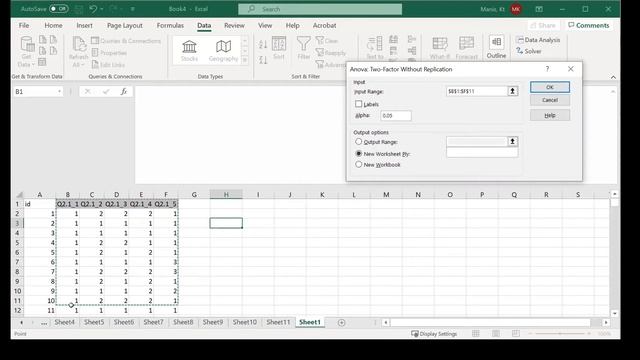Switch to the Formulas tab

coord(170,25)
